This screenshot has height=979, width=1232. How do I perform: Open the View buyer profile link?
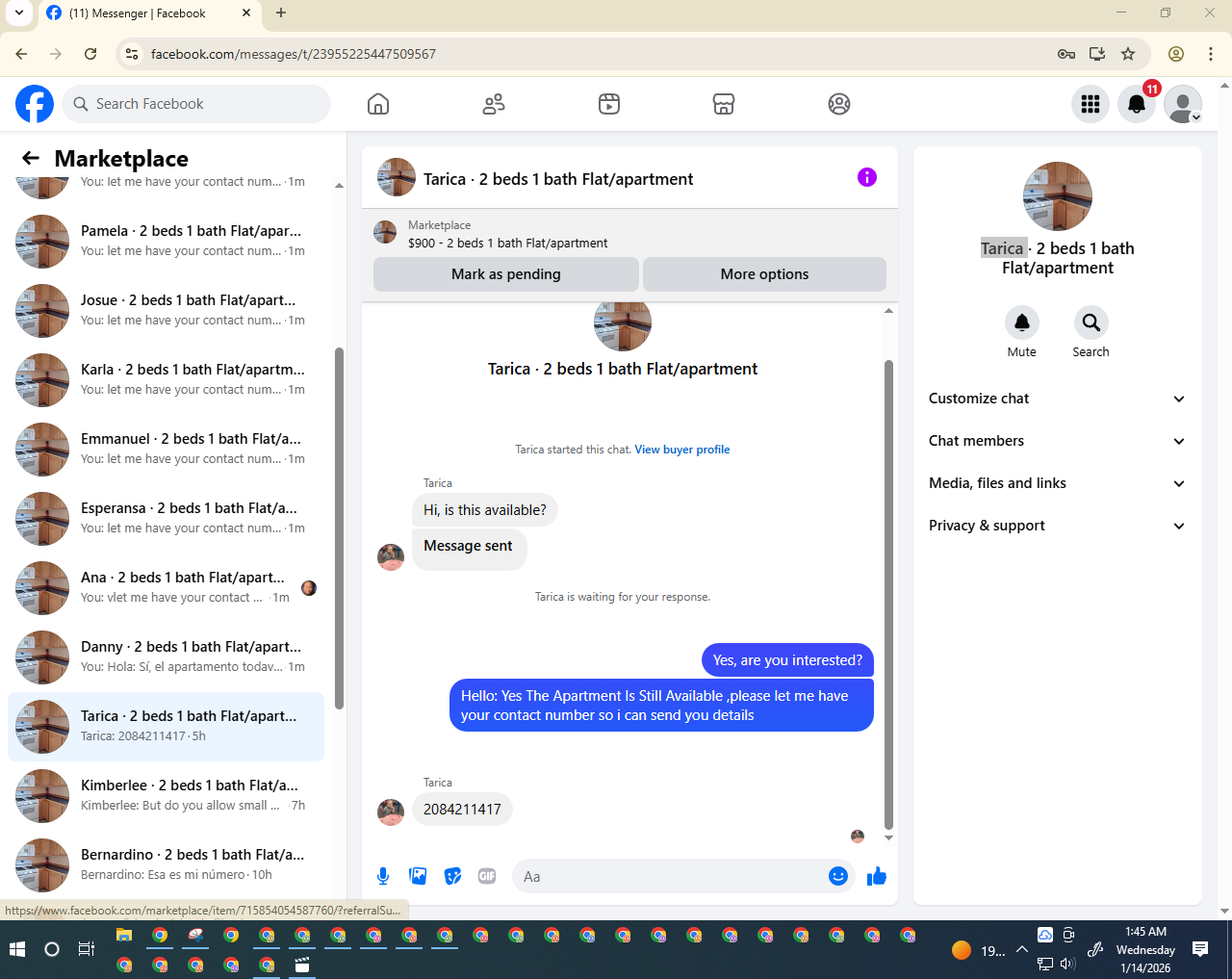click(682, 450)
